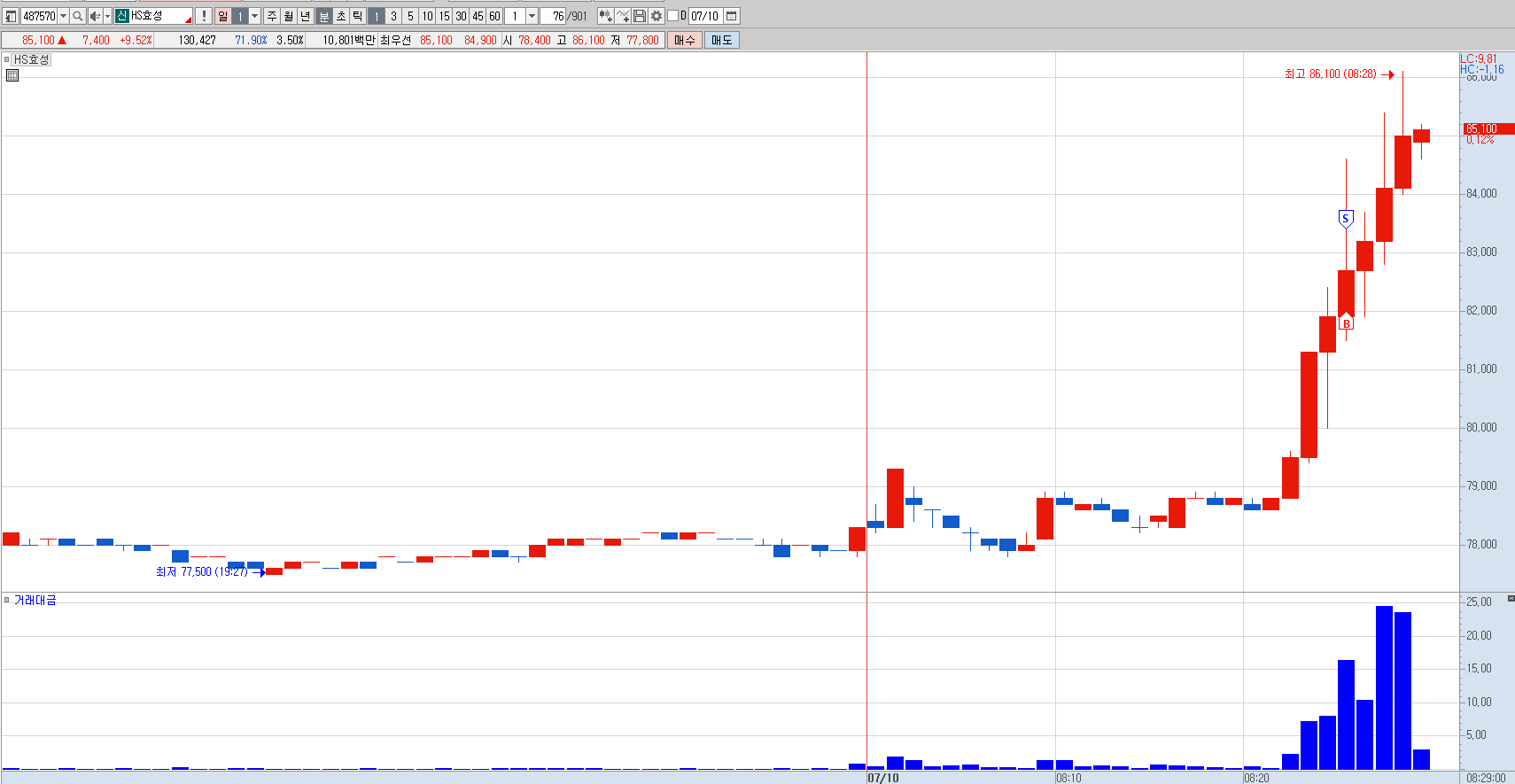Screen dimensions: 1515x784
Task: Click the date field showing 07/10
Action: click(705, 16)
